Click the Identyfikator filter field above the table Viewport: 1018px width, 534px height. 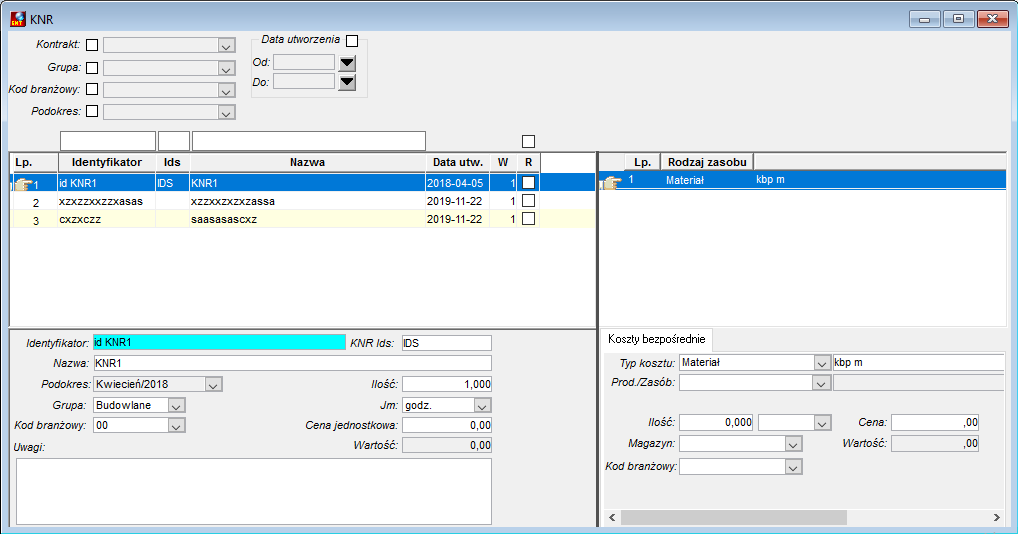(x=108, y=141)
